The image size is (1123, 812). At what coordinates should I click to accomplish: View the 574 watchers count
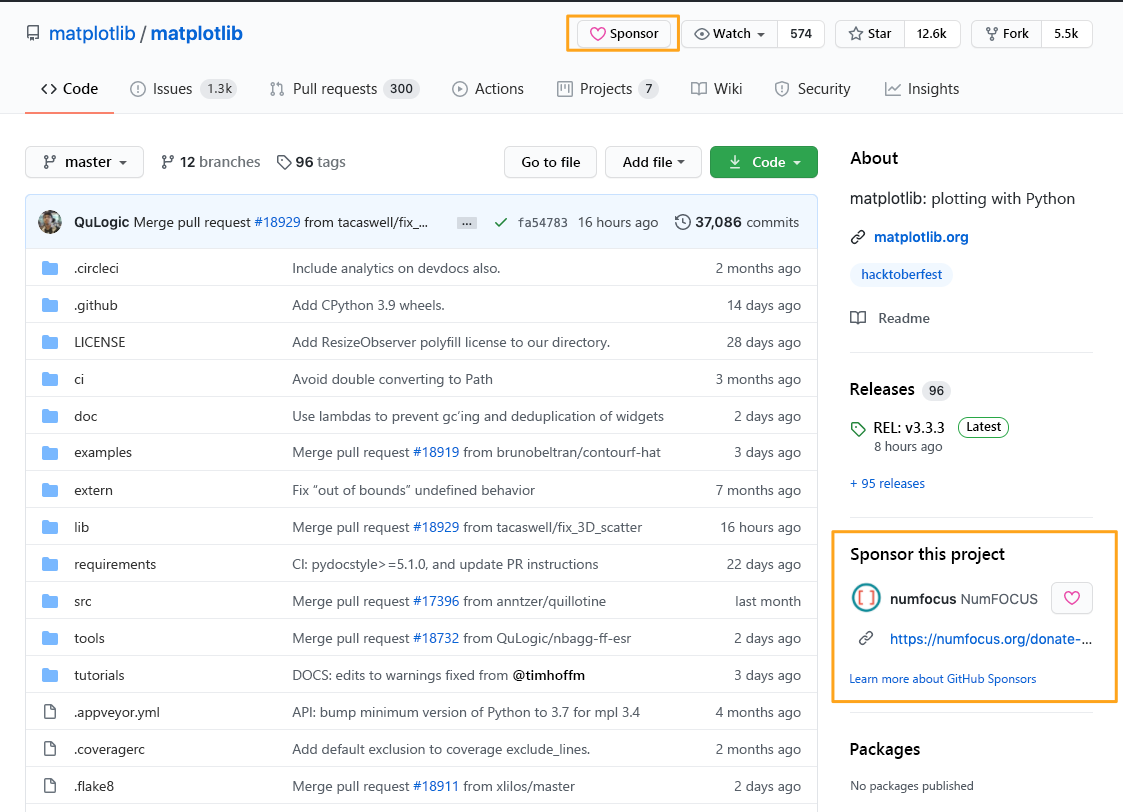click(801, 34)
